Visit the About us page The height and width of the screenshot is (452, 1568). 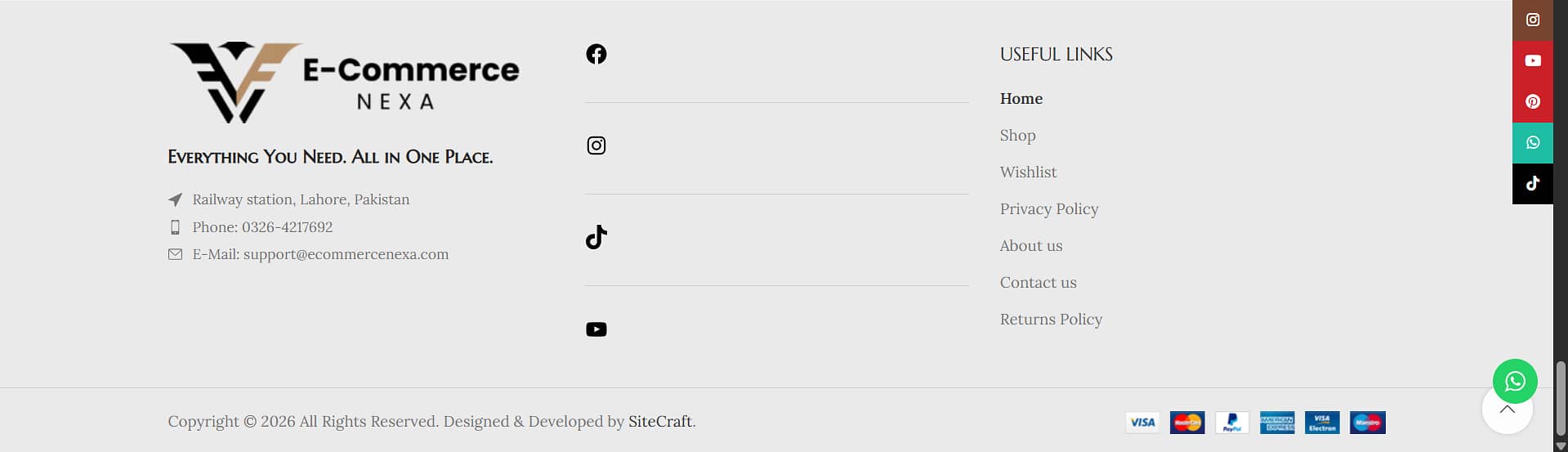[x=1030, y=245]
